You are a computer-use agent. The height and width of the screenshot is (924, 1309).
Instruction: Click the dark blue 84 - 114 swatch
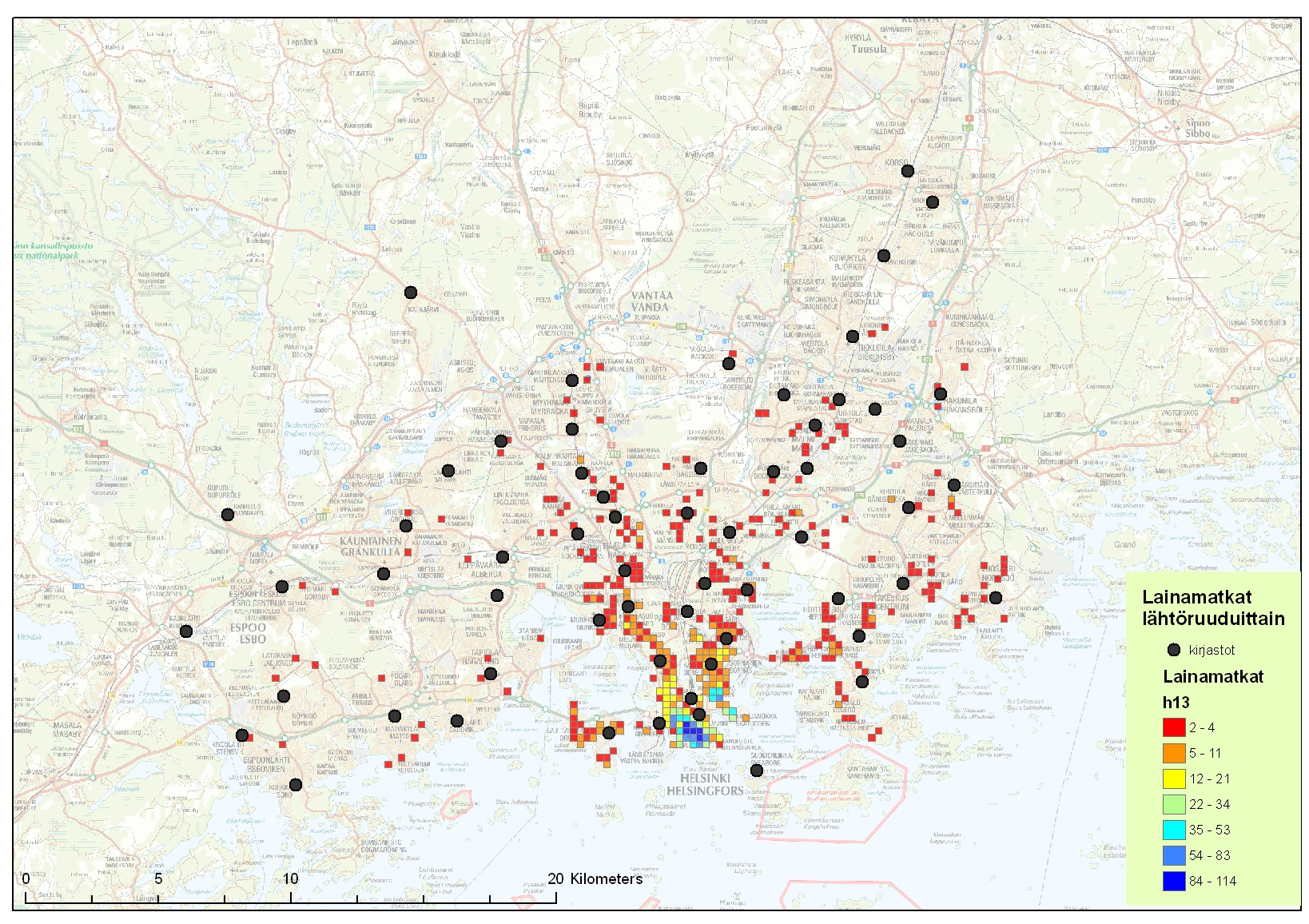click(1173, 881)
